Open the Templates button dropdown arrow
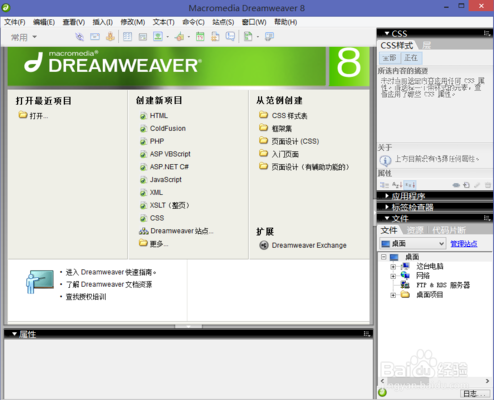494x400 pixels. pyautogui.click(x=258, y=37)
